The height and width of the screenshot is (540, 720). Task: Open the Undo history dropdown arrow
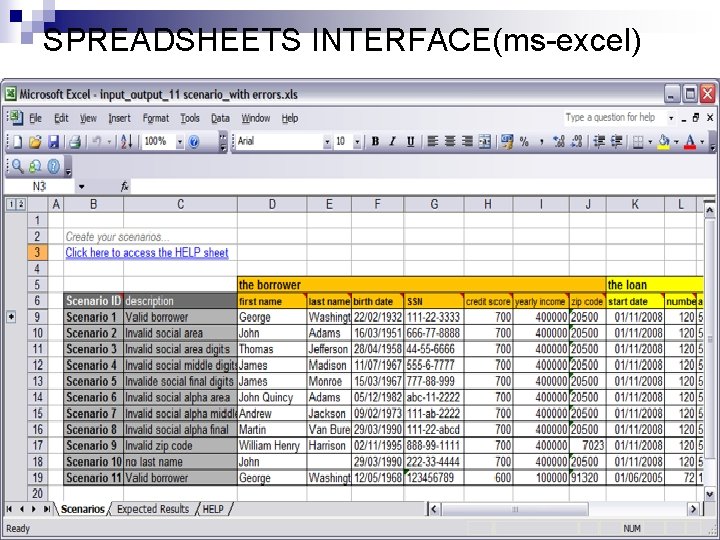point(109,142)
